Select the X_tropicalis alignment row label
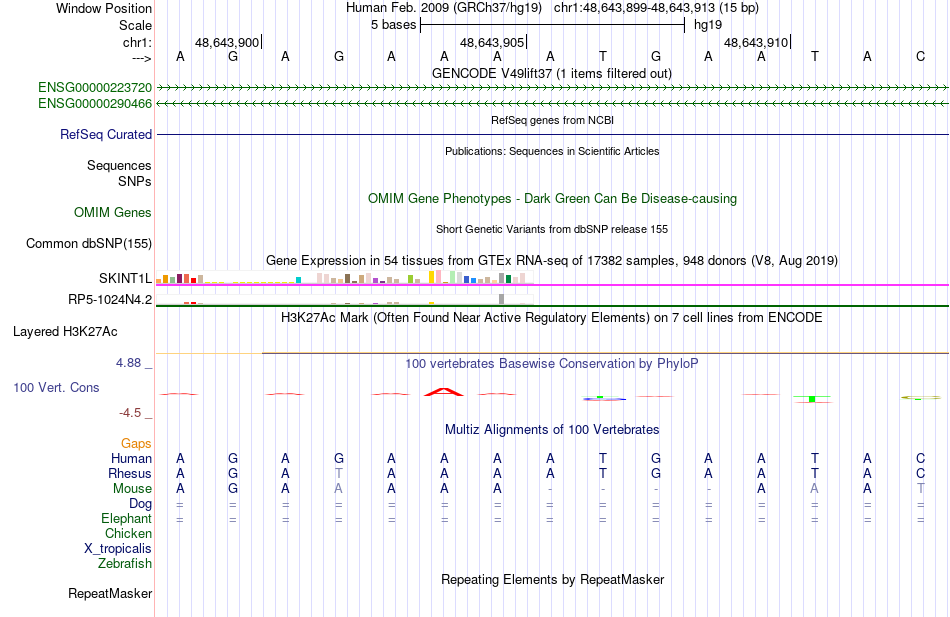950x617 pixels. tap(118, 549)
